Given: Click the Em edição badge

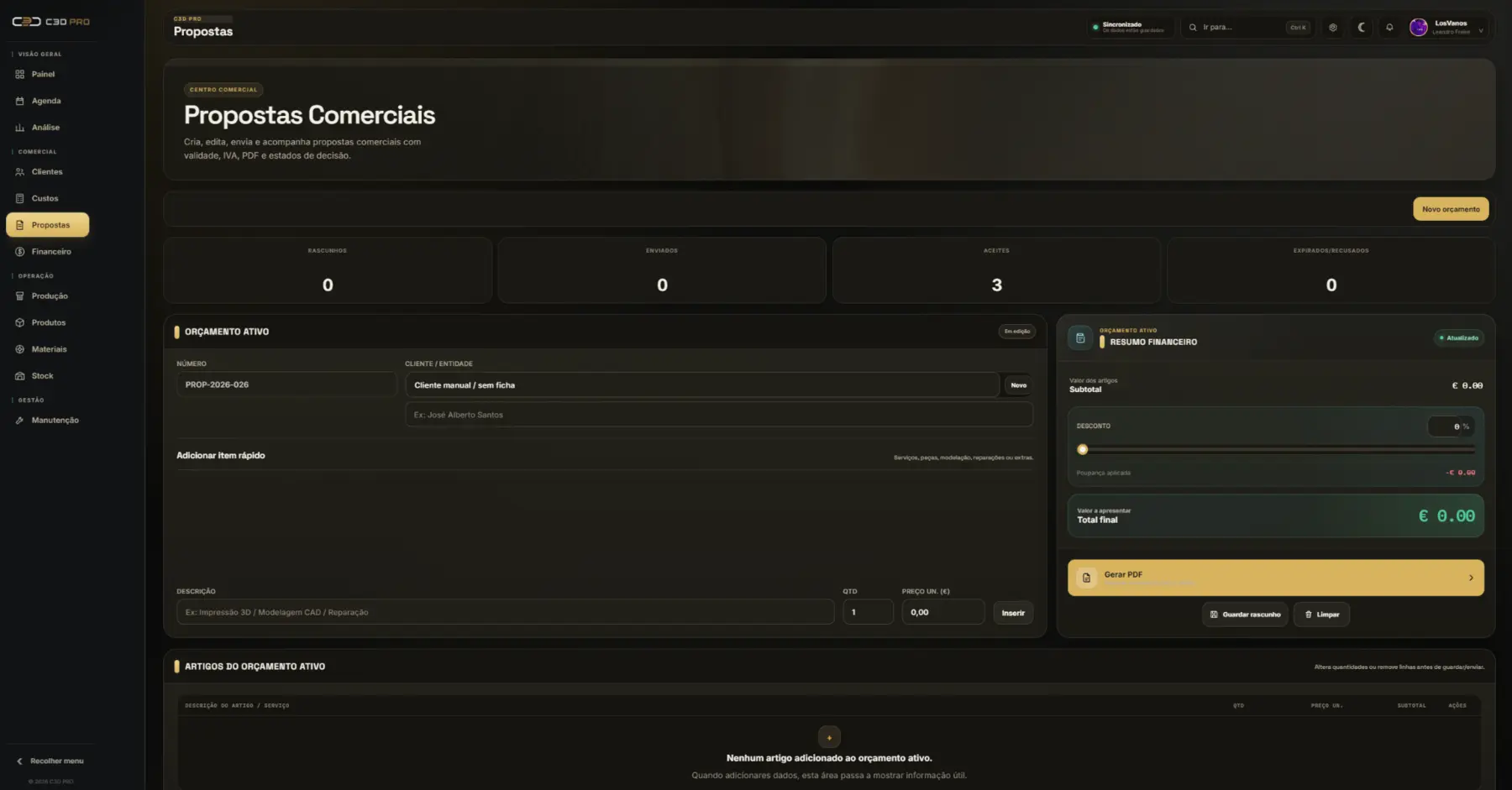Looking at the screenshot, I should coord(1016,332).
